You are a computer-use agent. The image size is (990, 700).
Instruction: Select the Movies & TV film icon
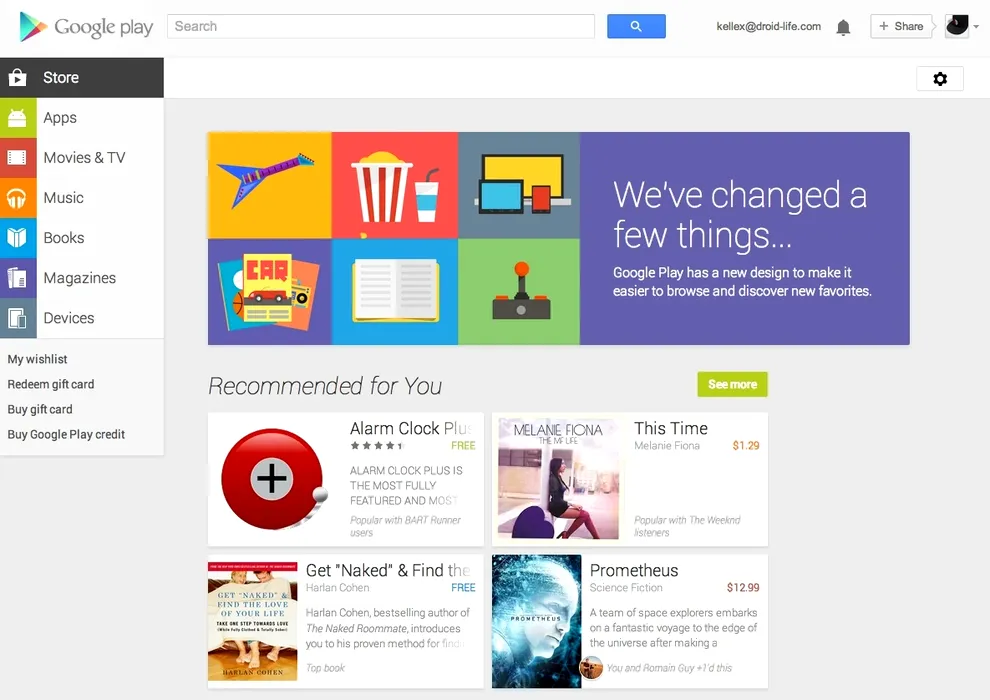18,158
